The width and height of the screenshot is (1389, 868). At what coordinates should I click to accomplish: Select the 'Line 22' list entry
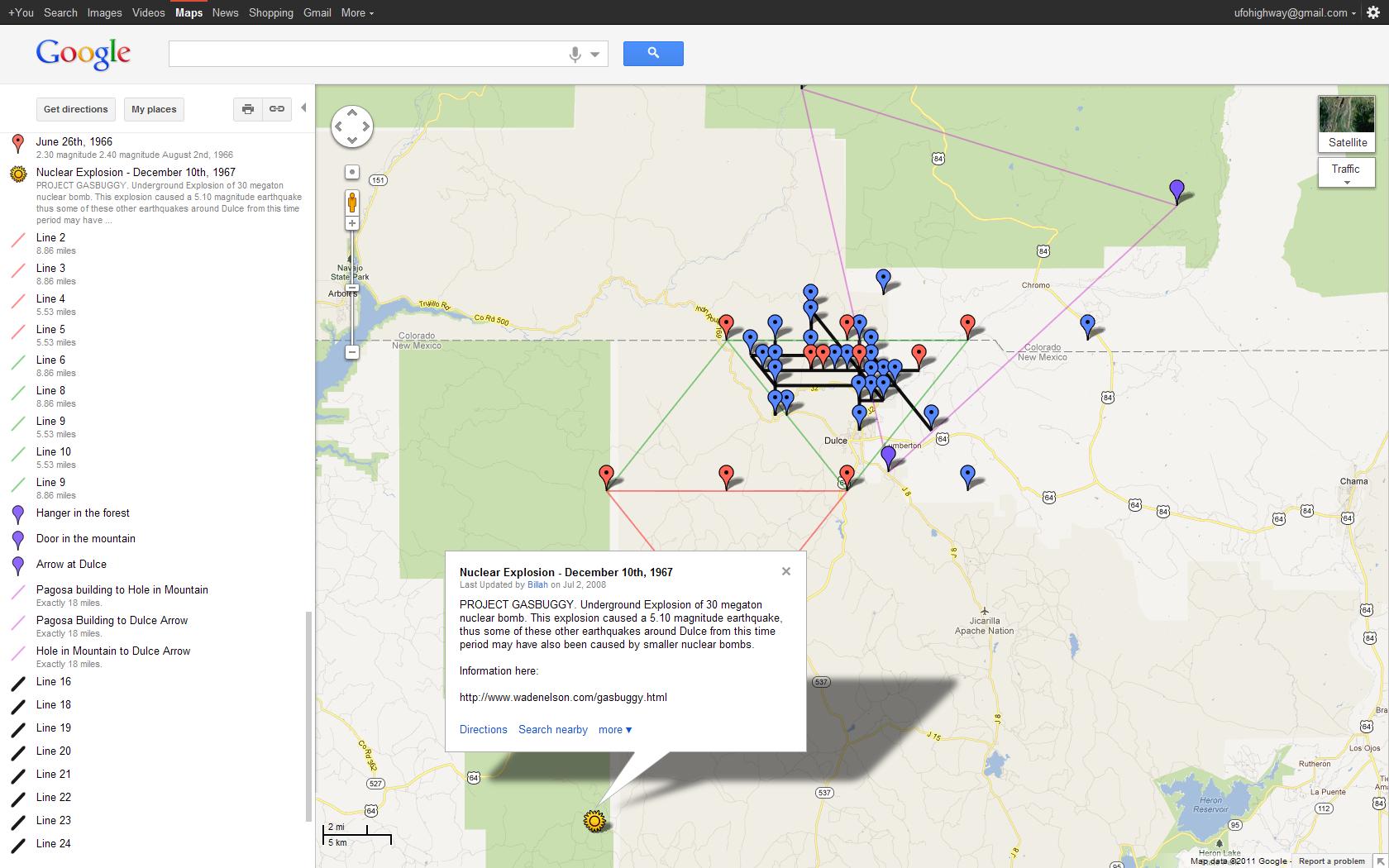pyautogui.click(x=54, y=798)
